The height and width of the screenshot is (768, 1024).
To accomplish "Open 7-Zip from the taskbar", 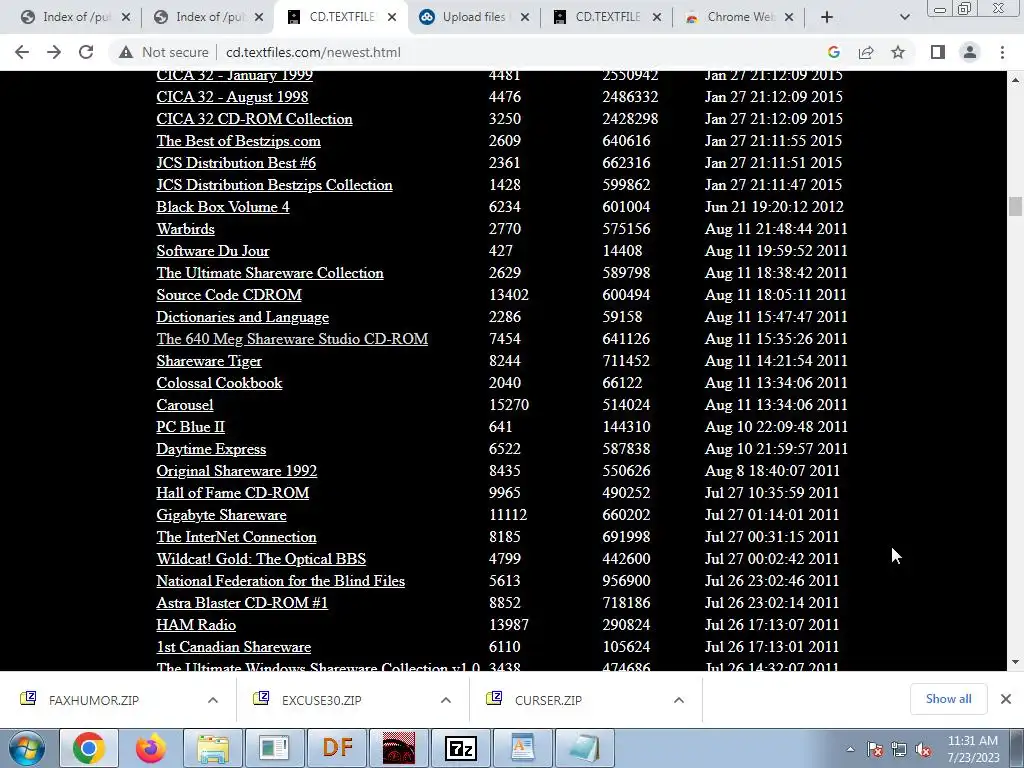I will [x=460, y=748].
